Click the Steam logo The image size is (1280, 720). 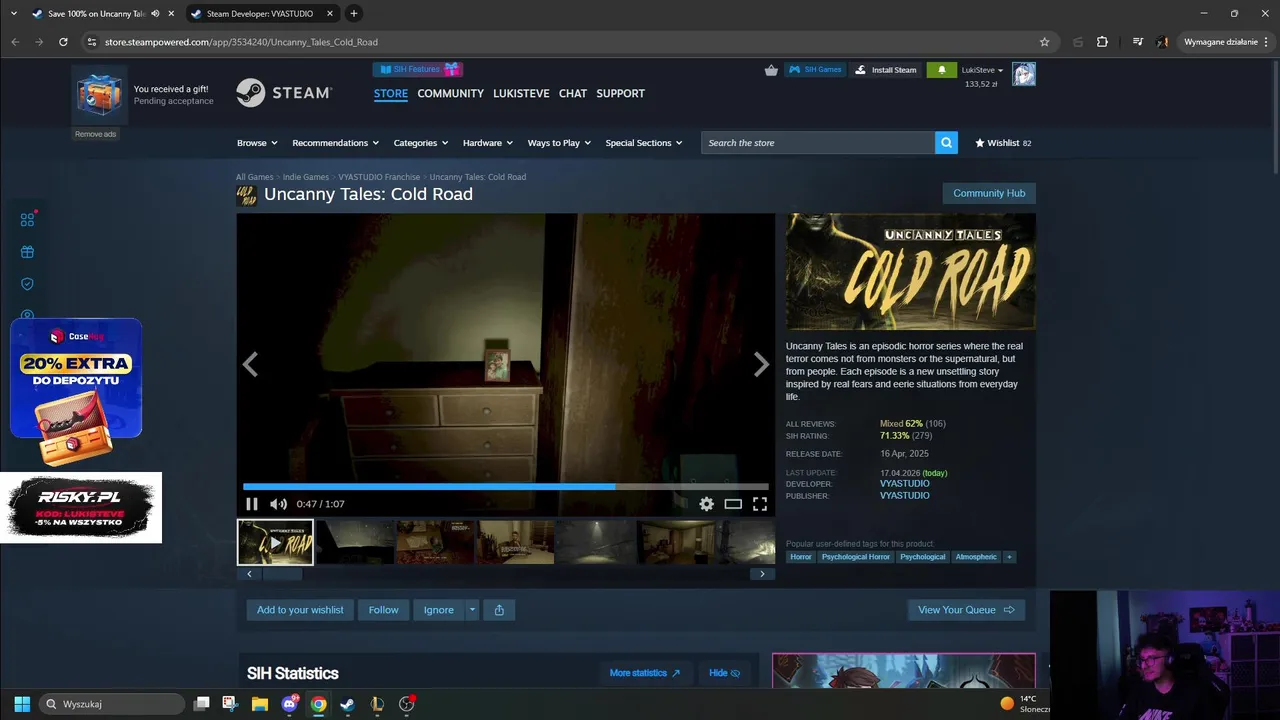(x=284, y=92)
